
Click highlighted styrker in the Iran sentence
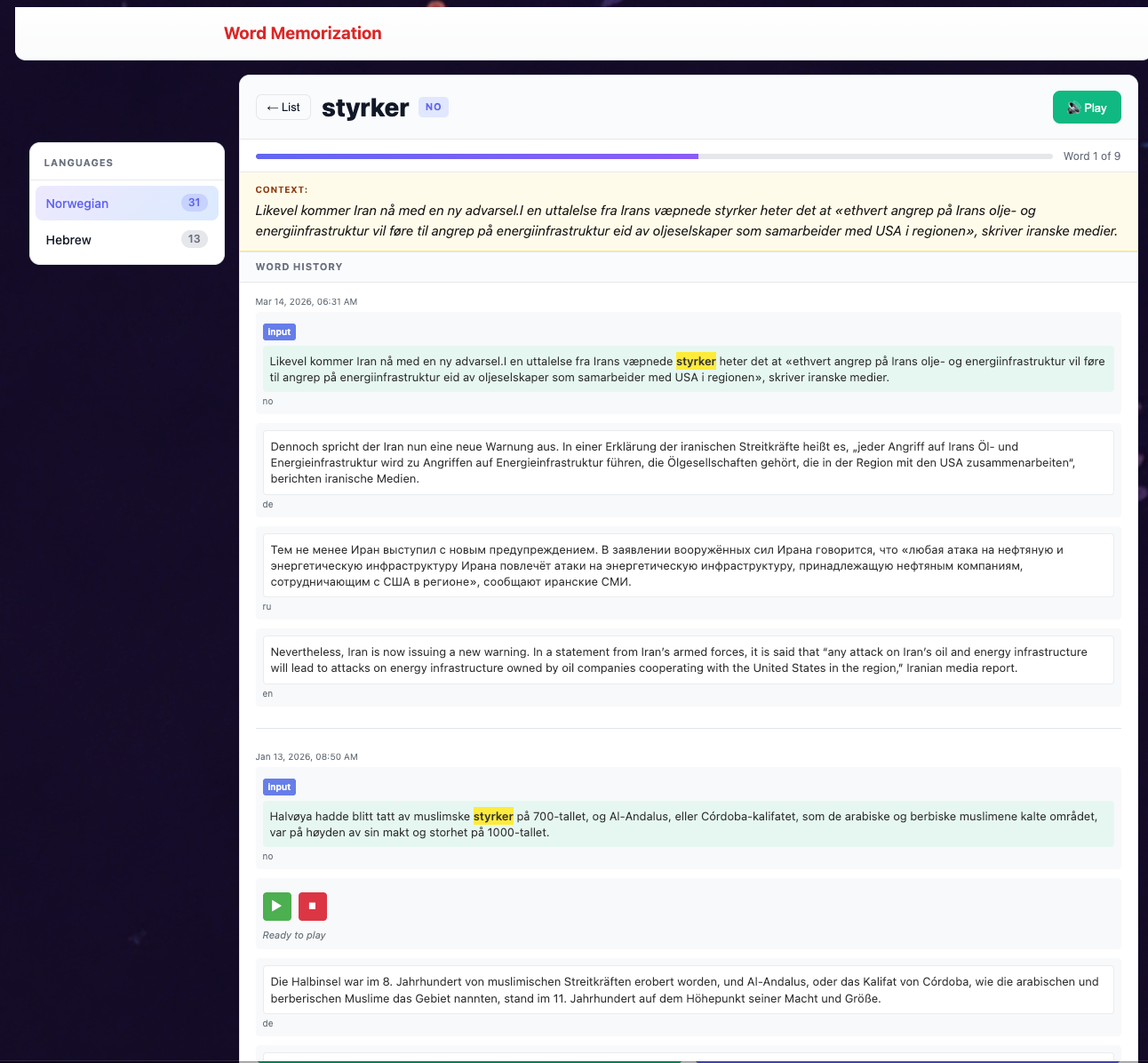click(x=696, y=362)
